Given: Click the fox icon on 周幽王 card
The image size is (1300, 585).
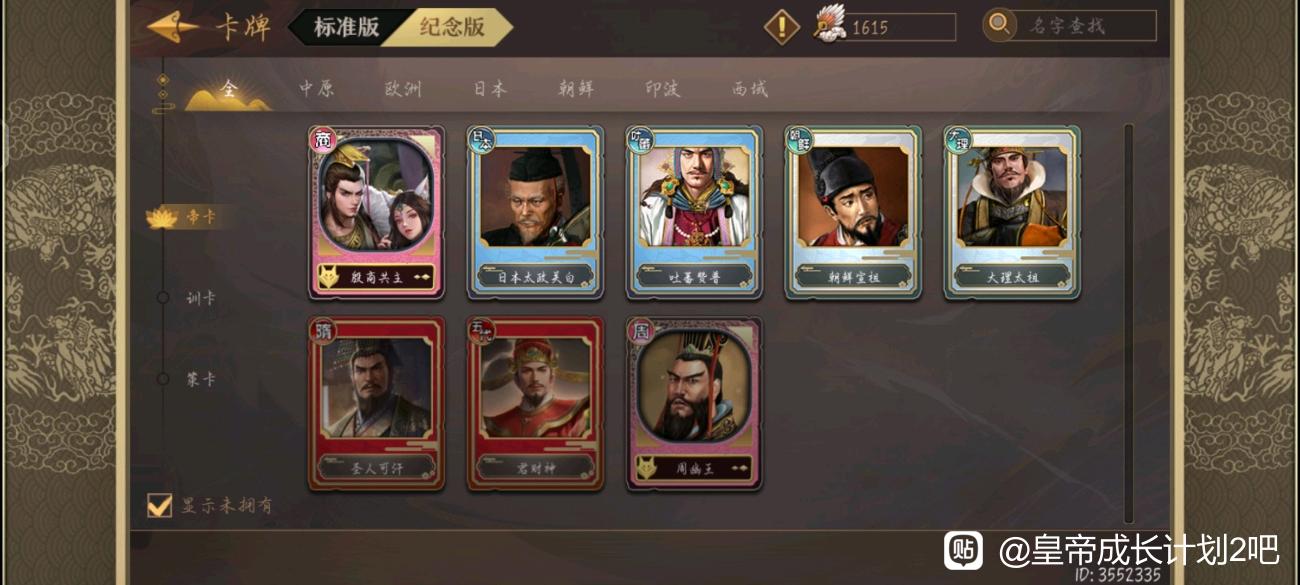Looking at the screenshot, I should (646, 467).
